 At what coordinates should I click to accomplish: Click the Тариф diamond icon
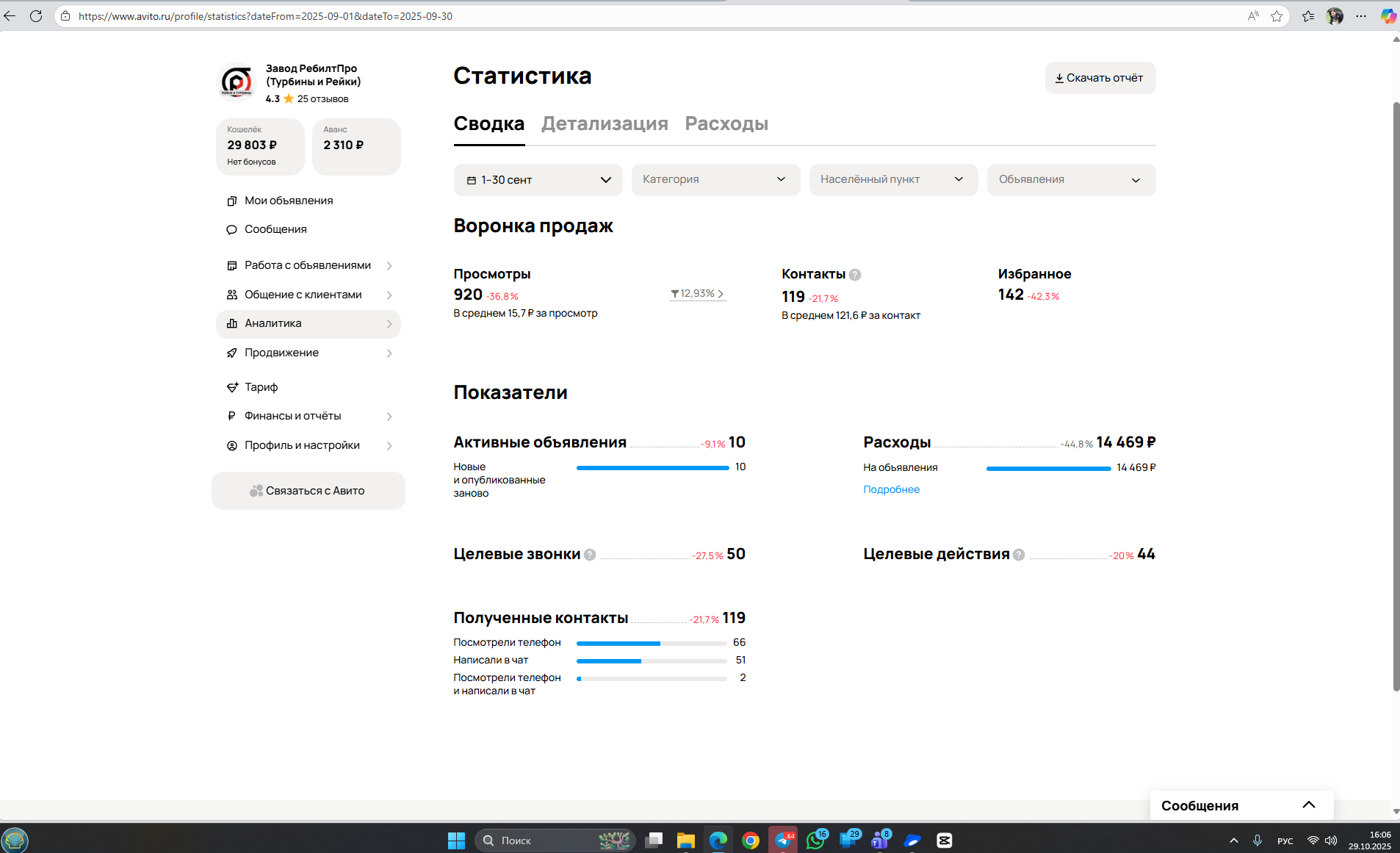click(231, 387)
